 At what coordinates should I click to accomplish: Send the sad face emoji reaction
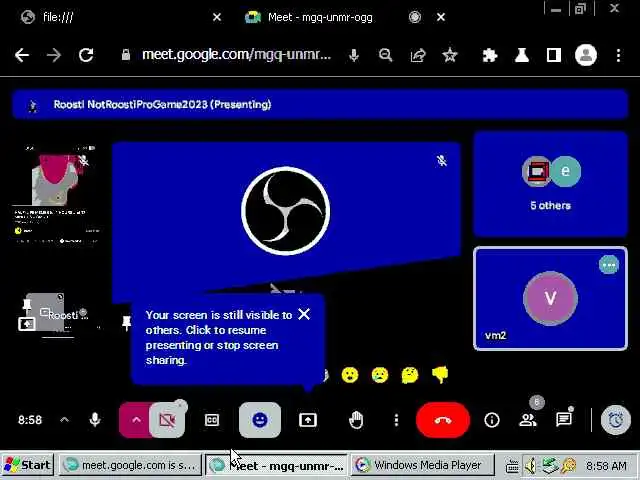[380, 375]
